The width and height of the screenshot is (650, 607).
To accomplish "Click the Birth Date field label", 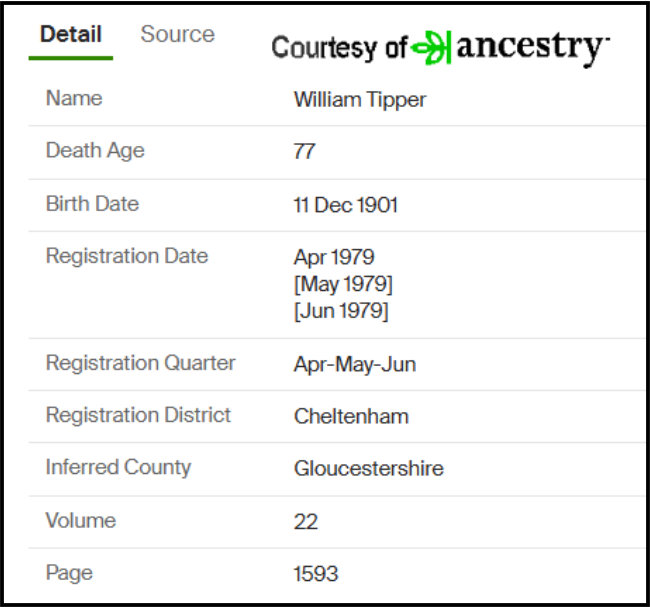I will (x=92, y=204).
